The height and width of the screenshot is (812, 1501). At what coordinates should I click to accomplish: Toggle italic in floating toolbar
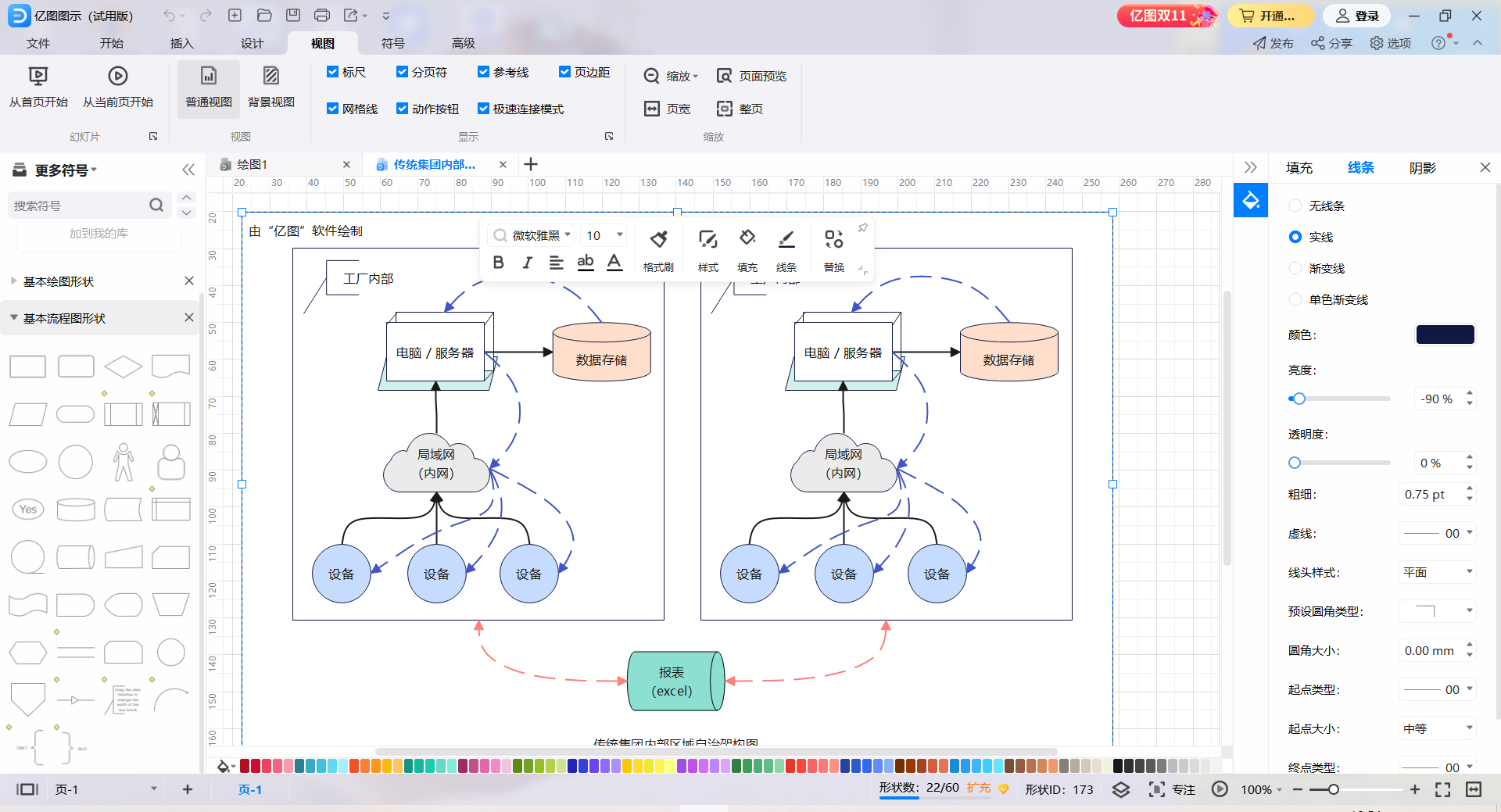[x=528, y=263]
